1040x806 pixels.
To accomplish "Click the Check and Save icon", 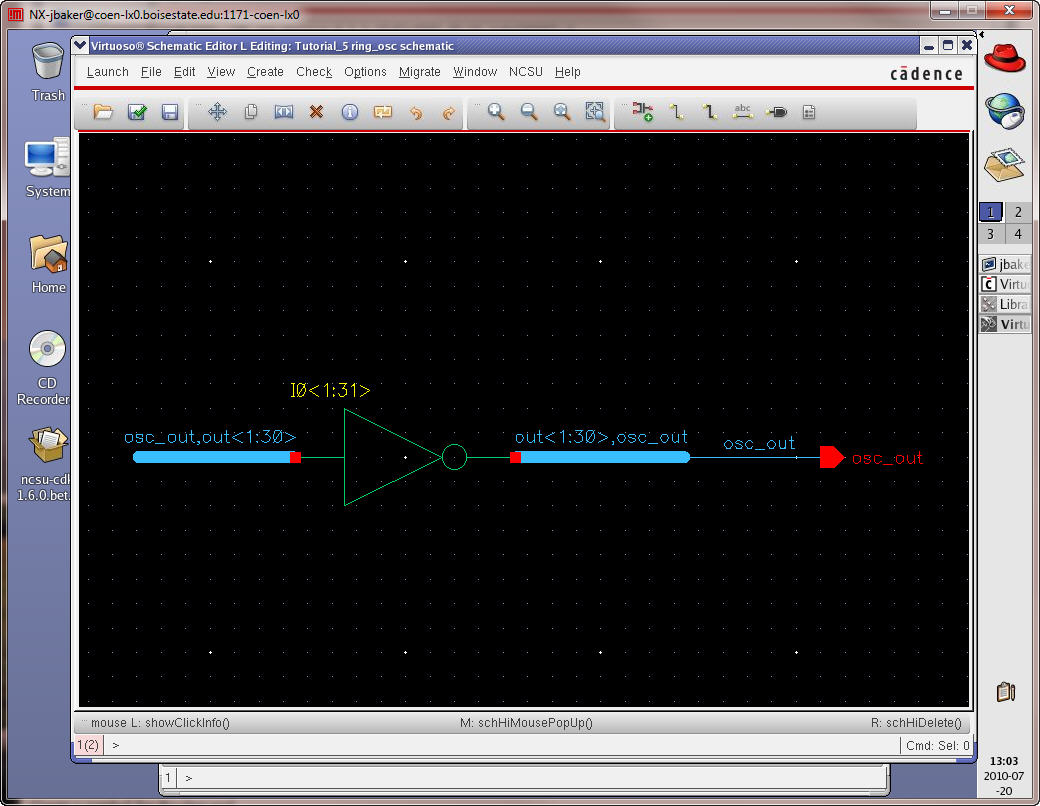I will point(137,112).
